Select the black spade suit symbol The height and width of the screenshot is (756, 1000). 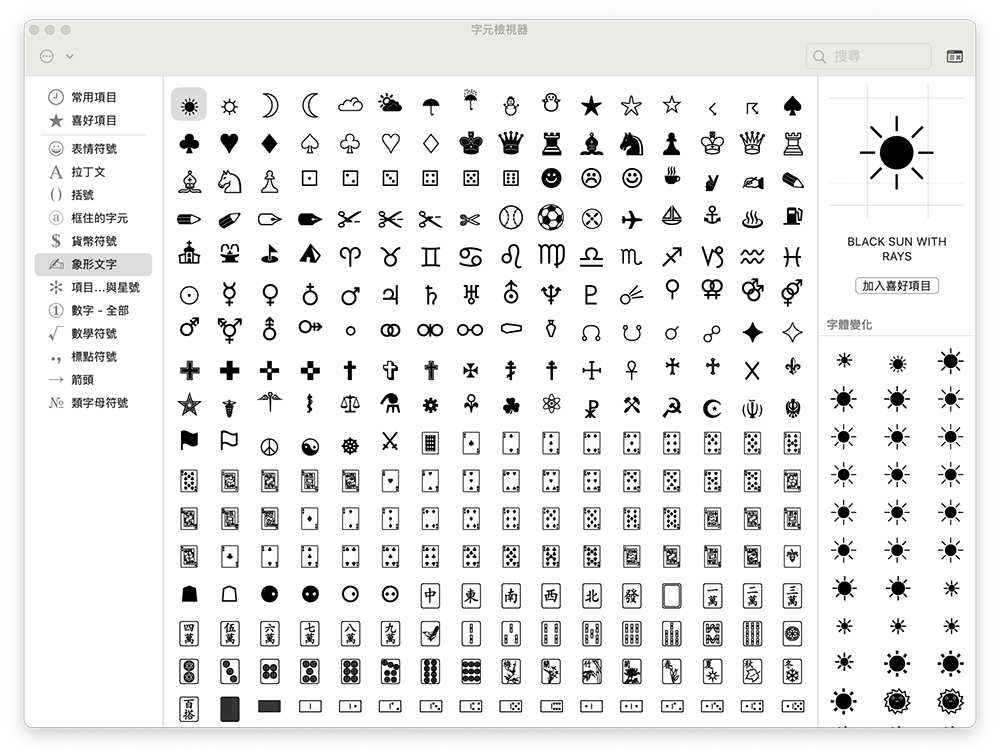[792, 106]
